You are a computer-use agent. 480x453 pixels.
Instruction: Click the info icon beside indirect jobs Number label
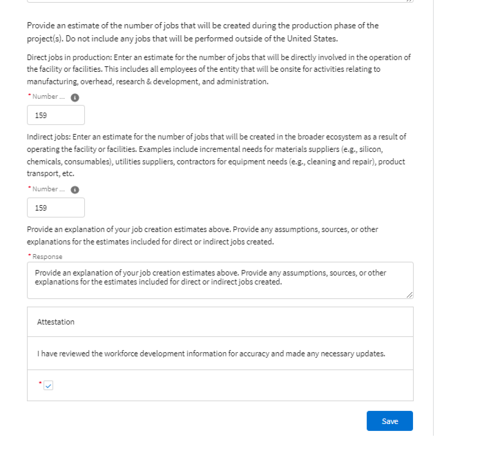(75, 190)
